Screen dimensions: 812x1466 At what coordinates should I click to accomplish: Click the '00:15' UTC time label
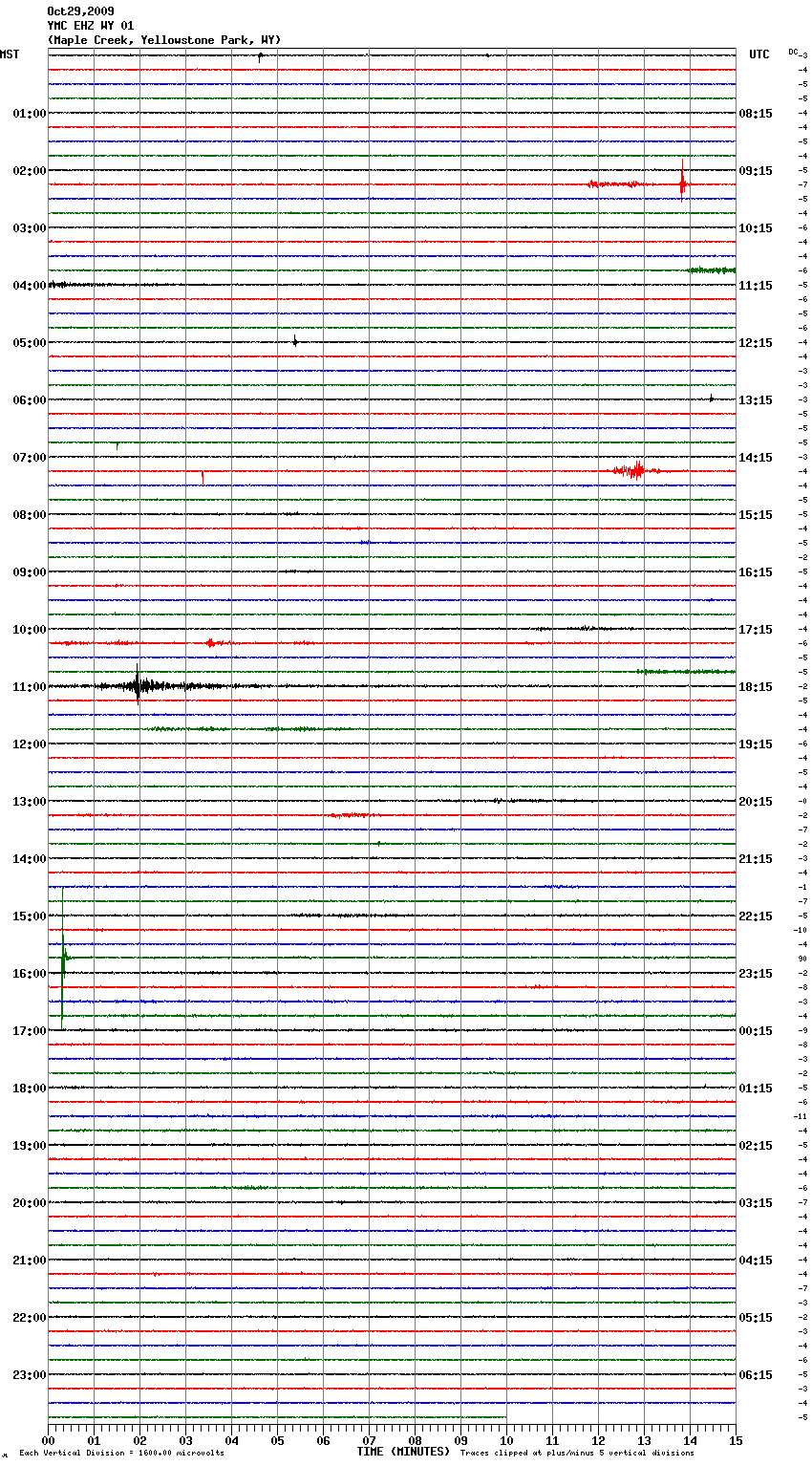(756, 1030)
